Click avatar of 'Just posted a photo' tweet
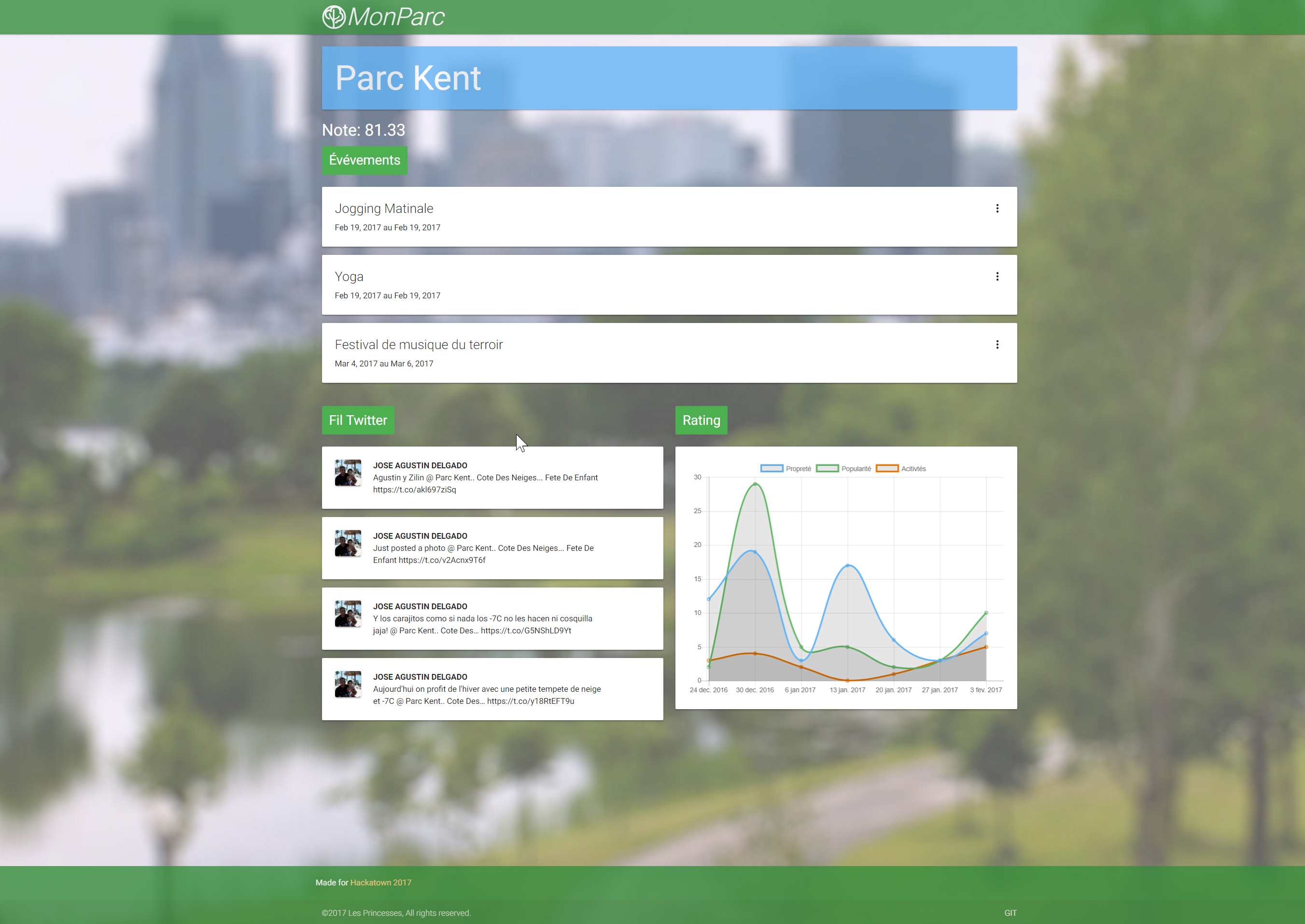This screenshot has height=924, width=1305. tap(348, 544)
